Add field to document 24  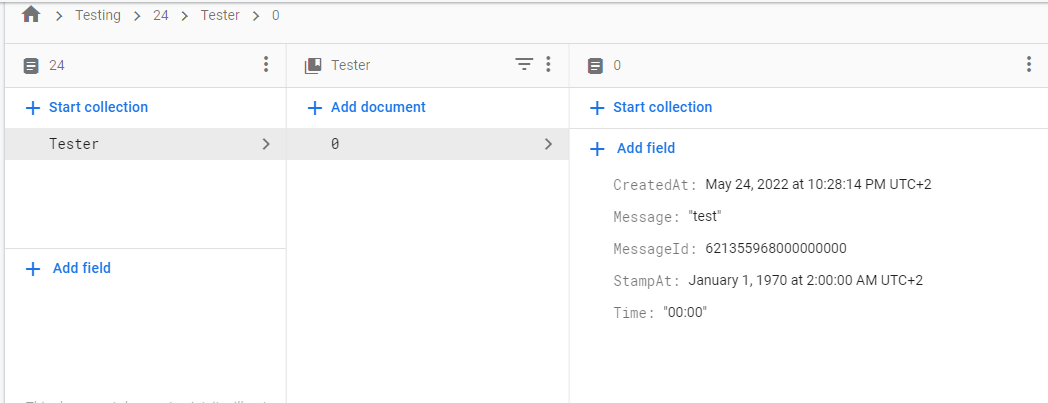coord(81,268)
